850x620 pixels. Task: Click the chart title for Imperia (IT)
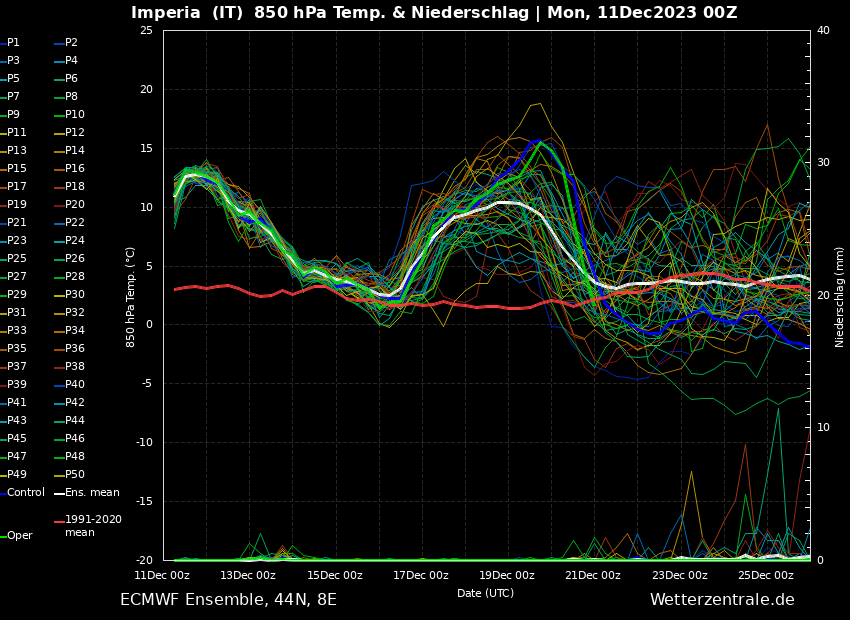(434, 13)
